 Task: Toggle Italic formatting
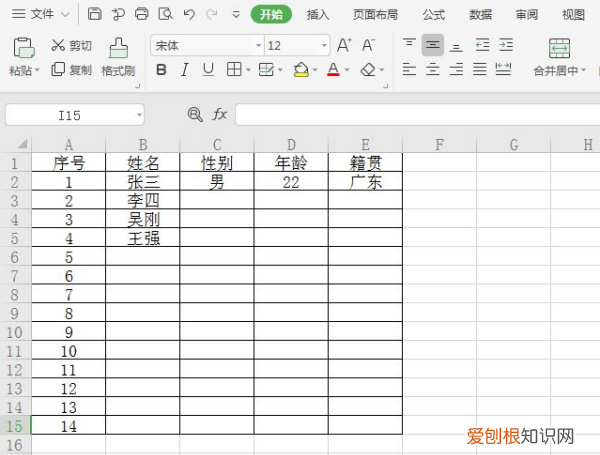pos(185,70)
